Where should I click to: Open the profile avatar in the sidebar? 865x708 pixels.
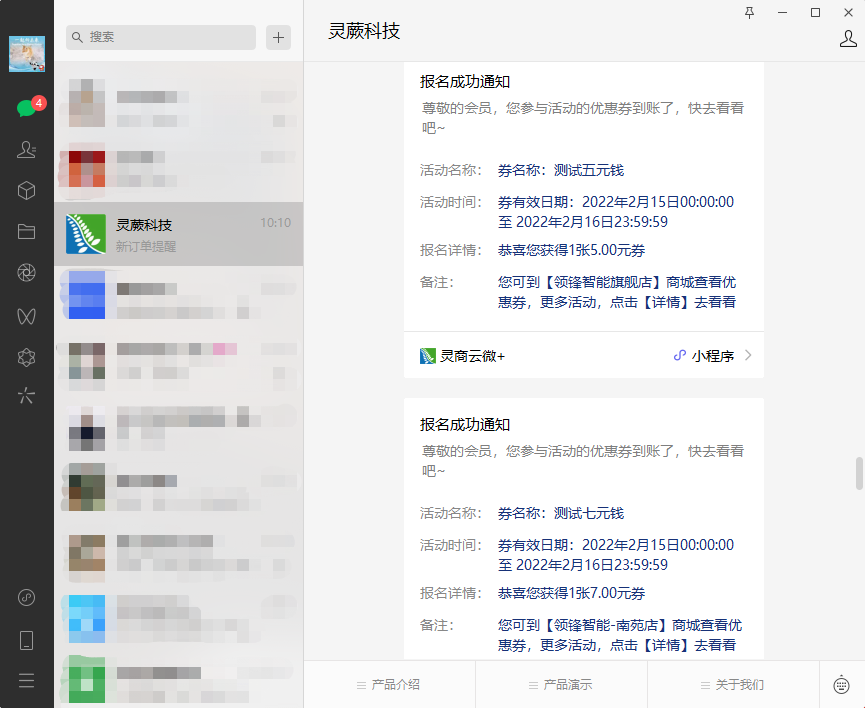click(26, 54)
